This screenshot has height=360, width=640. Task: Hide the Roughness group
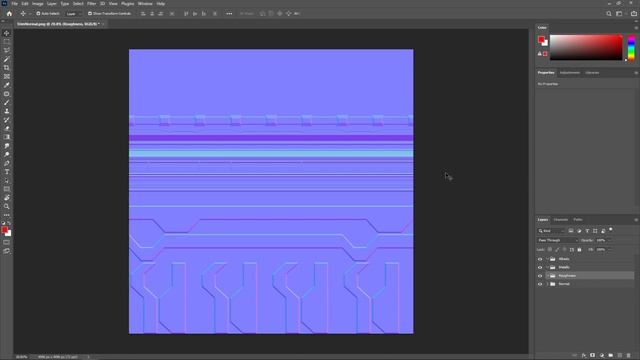(x=540, y=276)
